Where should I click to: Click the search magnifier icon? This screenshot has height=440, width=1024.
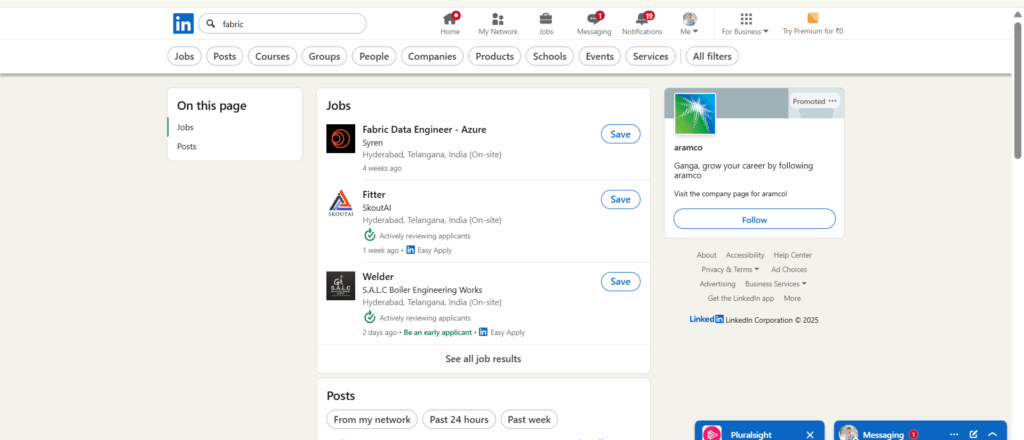(211, 24)
